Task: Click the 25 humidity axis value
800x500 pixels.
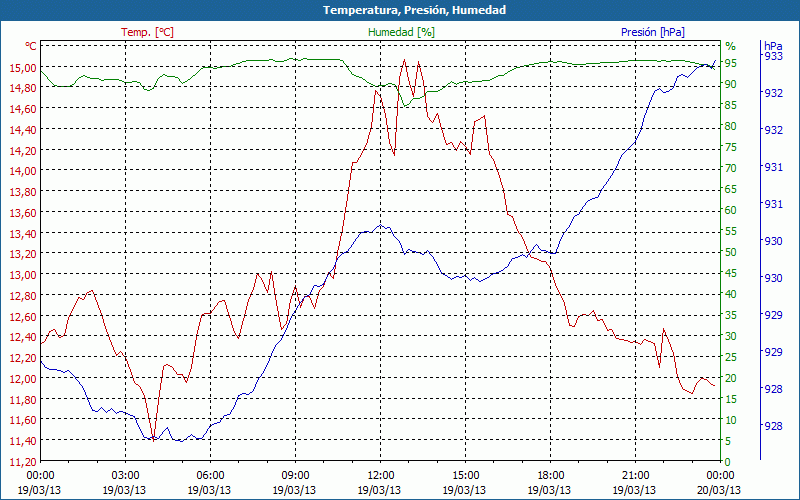Action: point(731,357)
